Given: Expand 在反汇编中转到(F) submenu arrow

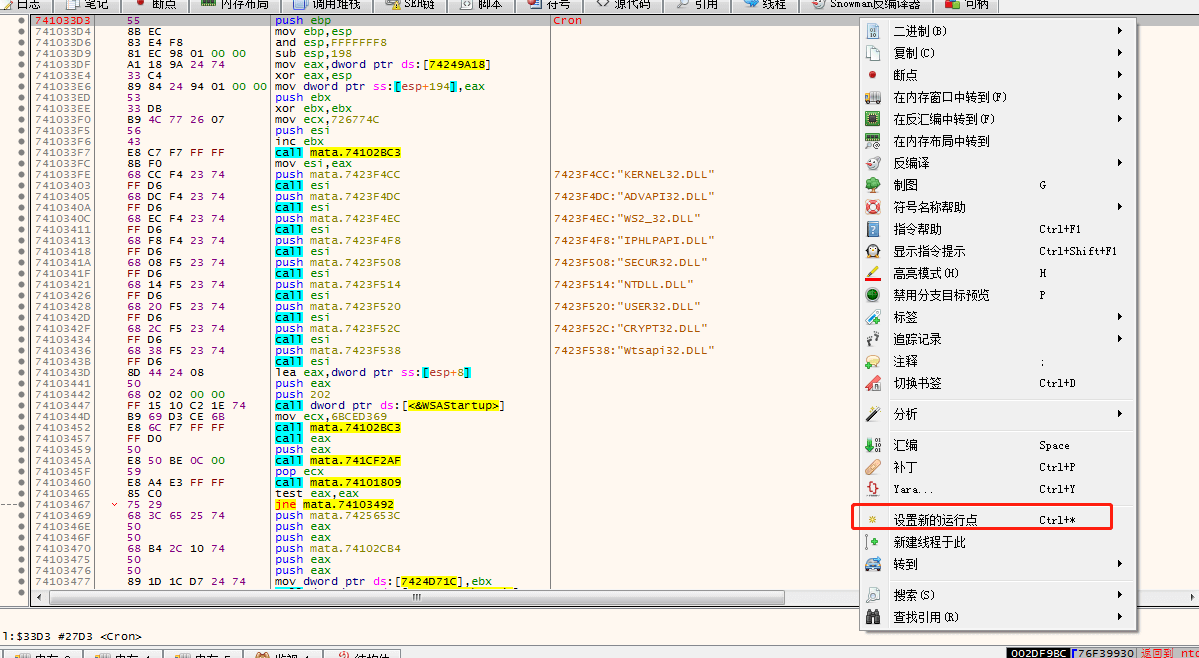Looking at the screenshot, I should pyautogui.click(x=1119, y=119).
